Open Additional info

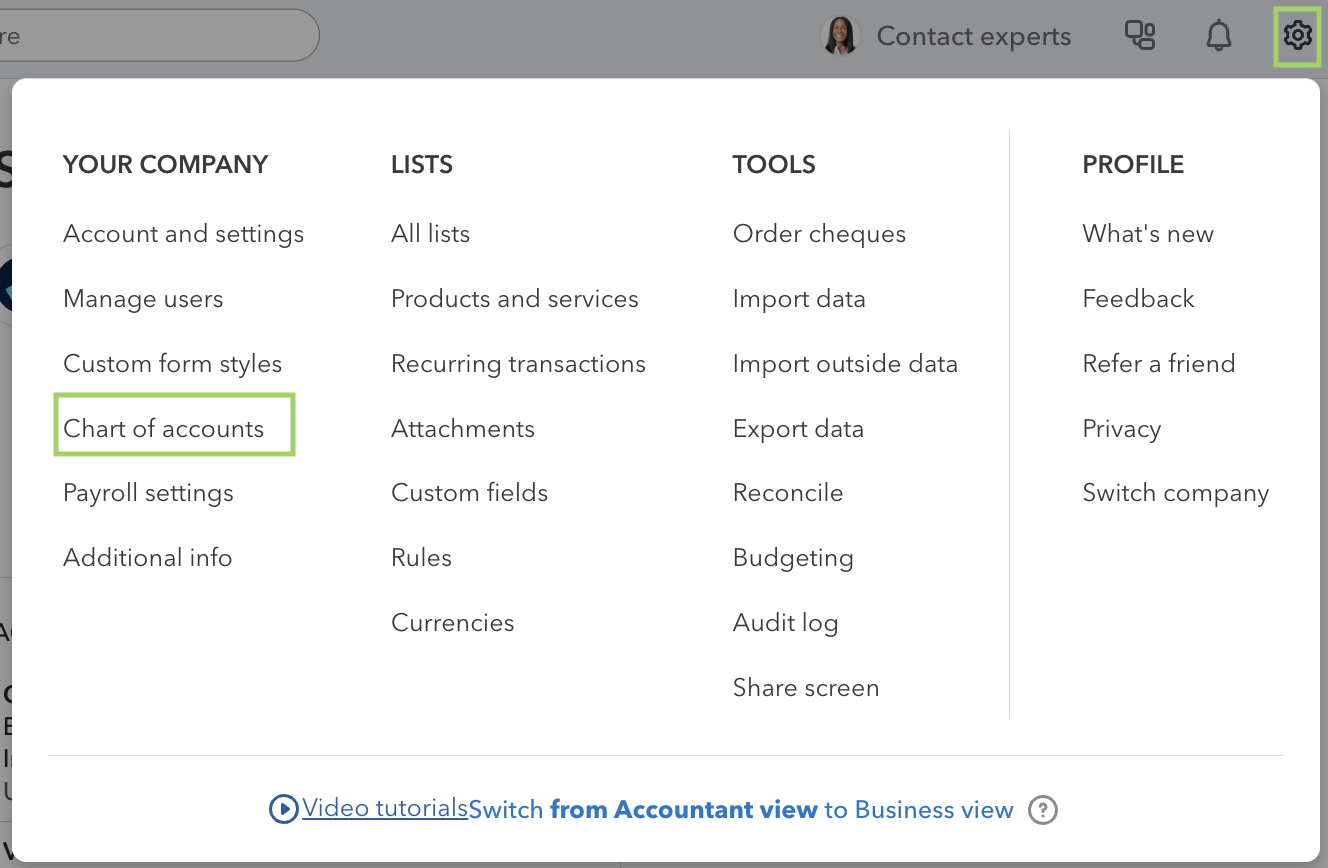tap(147, 558)
